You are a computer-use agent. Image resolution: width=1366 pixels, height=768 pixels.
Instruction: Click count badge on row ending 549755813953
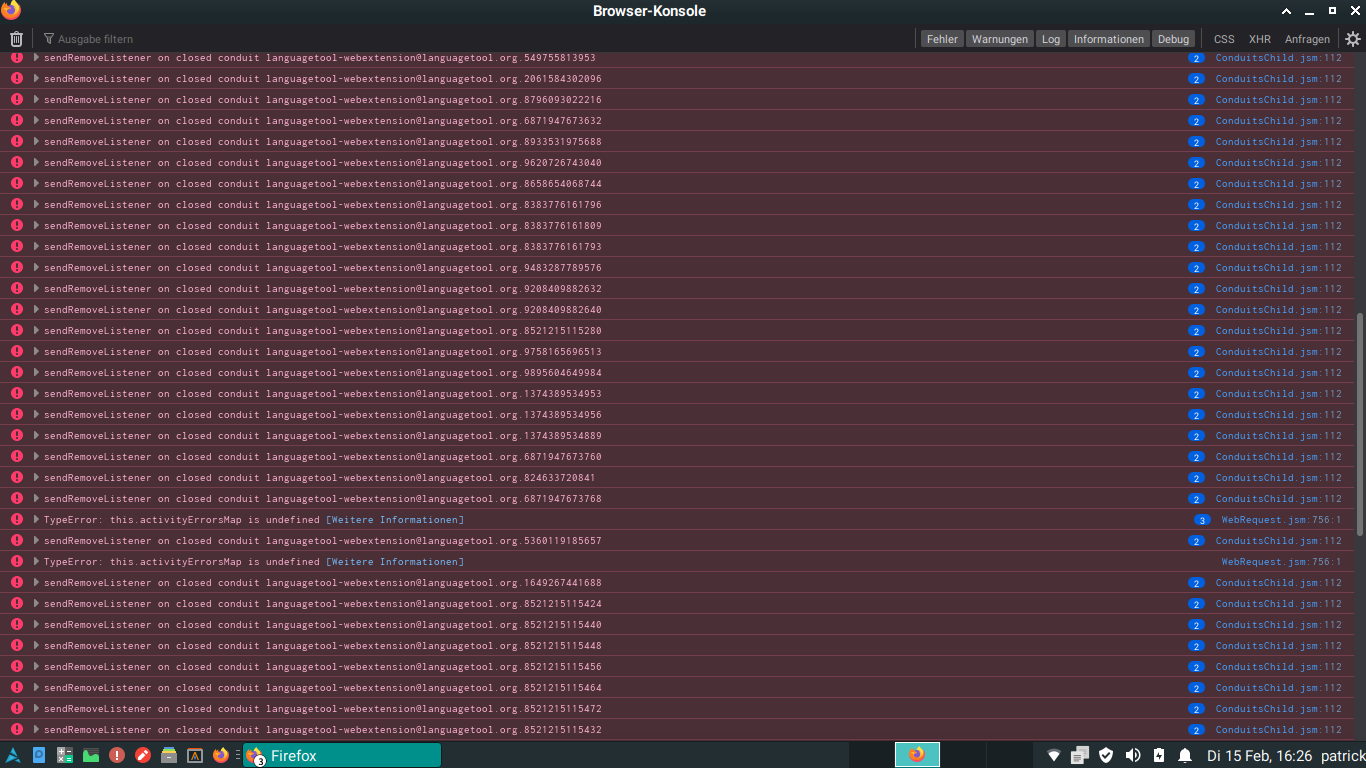1196,58
